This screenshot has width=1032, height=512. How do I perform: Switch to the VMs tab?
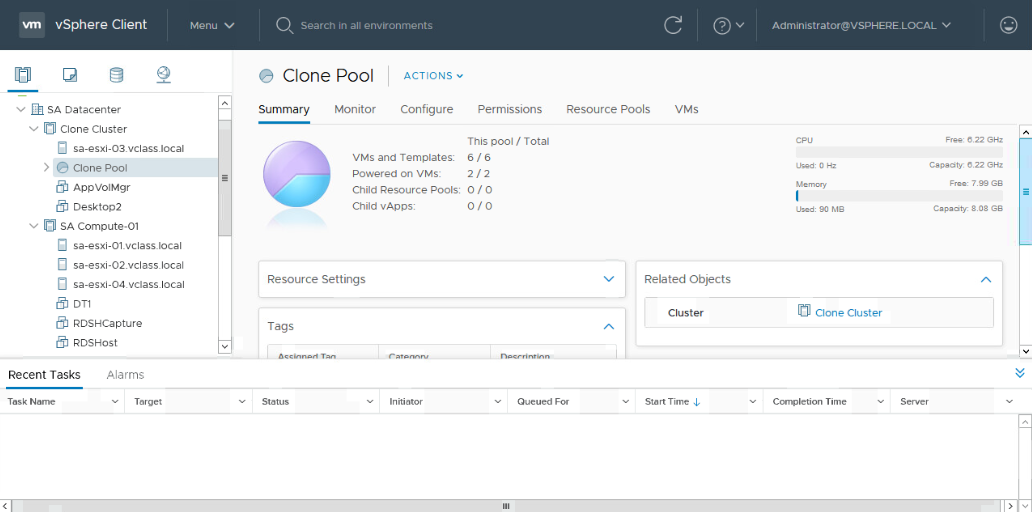[x=686, y=109]
